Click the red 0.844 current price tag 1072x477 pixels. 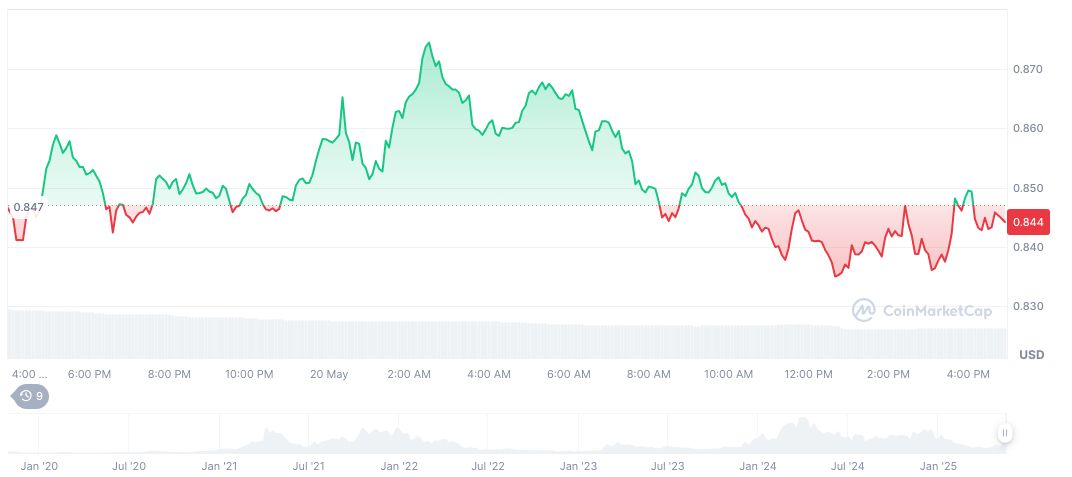click(x=1028, y=222)
